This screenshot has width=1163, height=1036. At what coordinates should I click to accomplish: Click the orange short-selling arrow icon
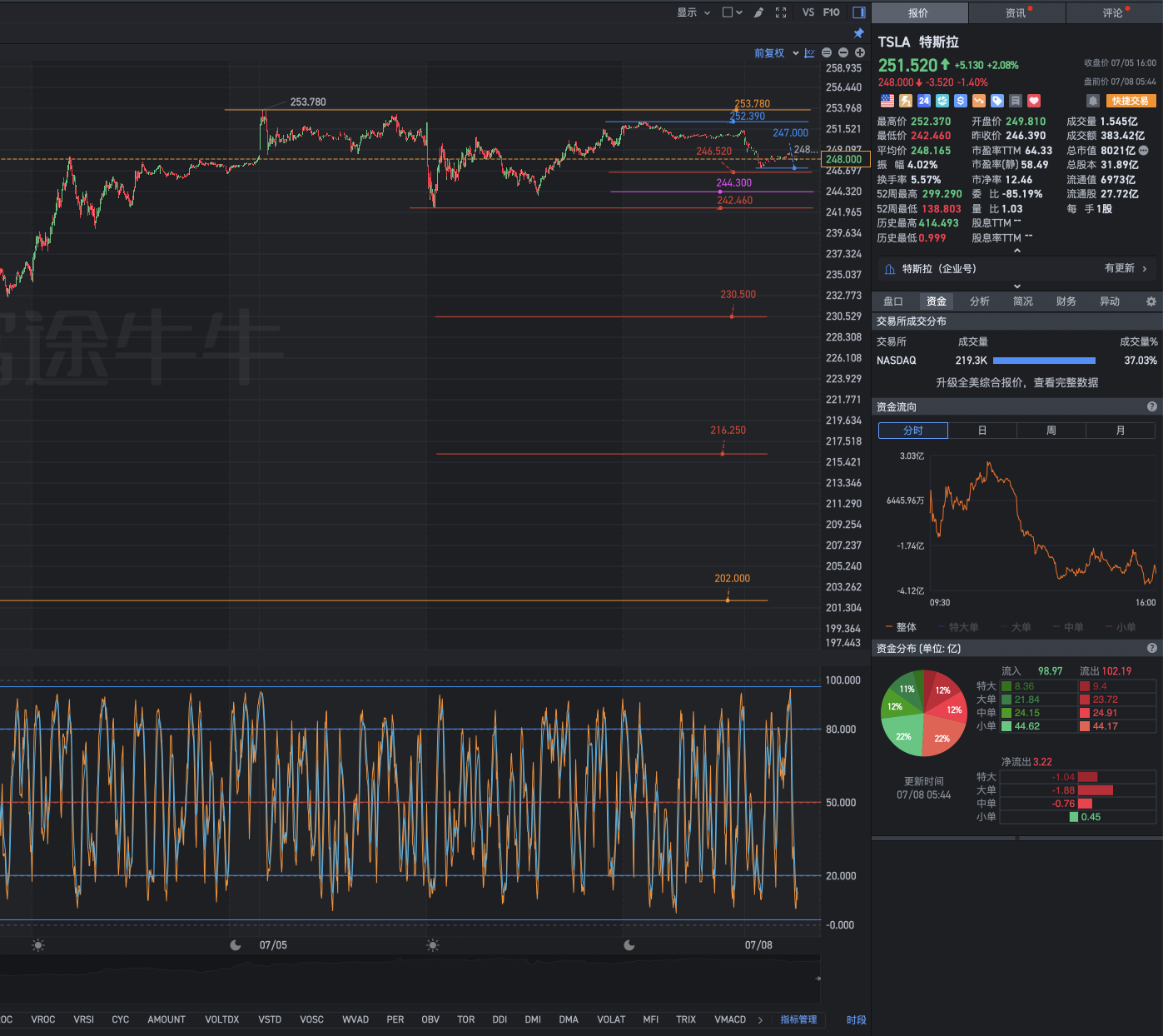(x=979, y=101)
